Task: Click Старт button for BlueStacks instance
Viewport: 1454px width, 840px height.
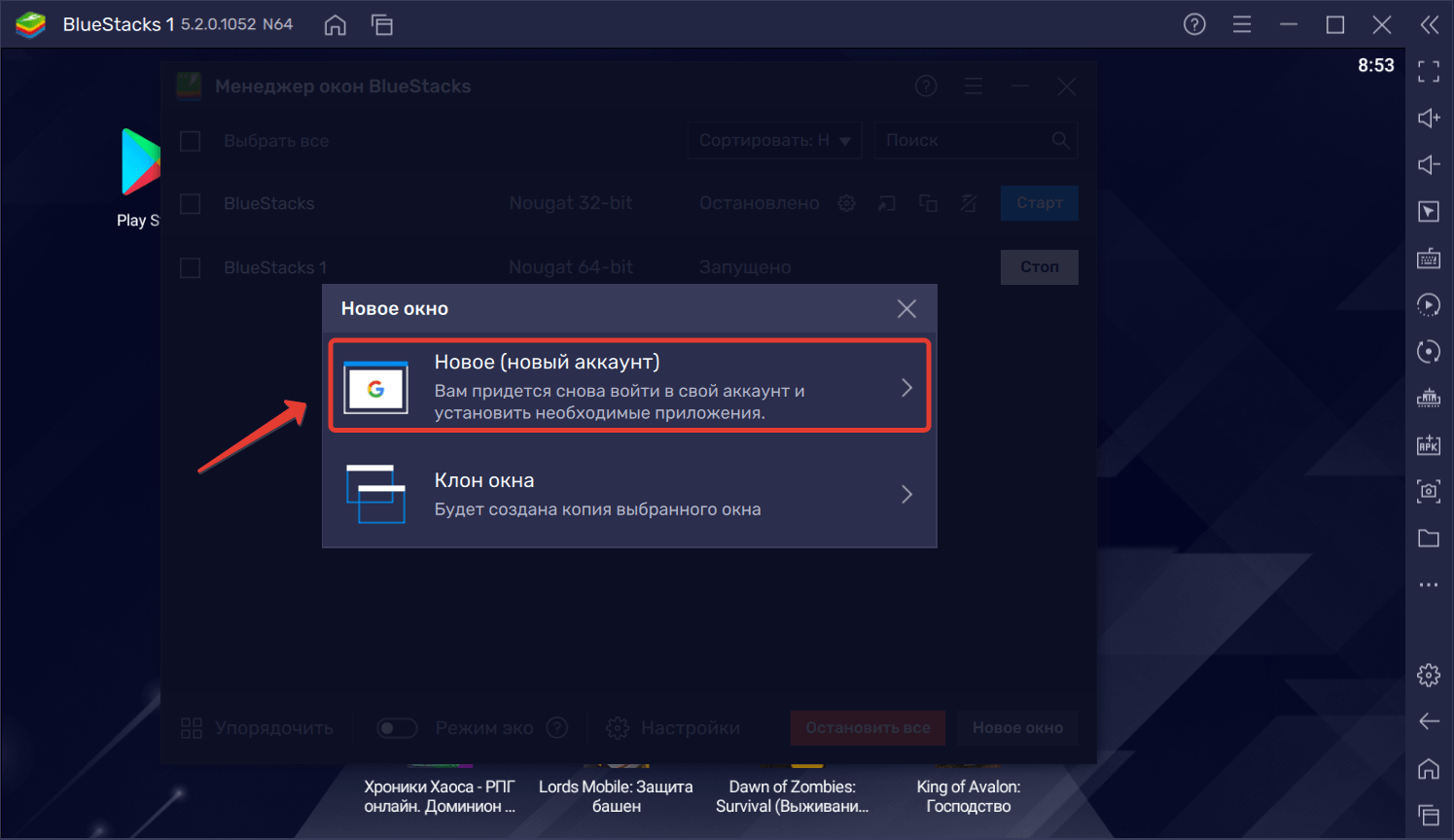Action: 1039,203
